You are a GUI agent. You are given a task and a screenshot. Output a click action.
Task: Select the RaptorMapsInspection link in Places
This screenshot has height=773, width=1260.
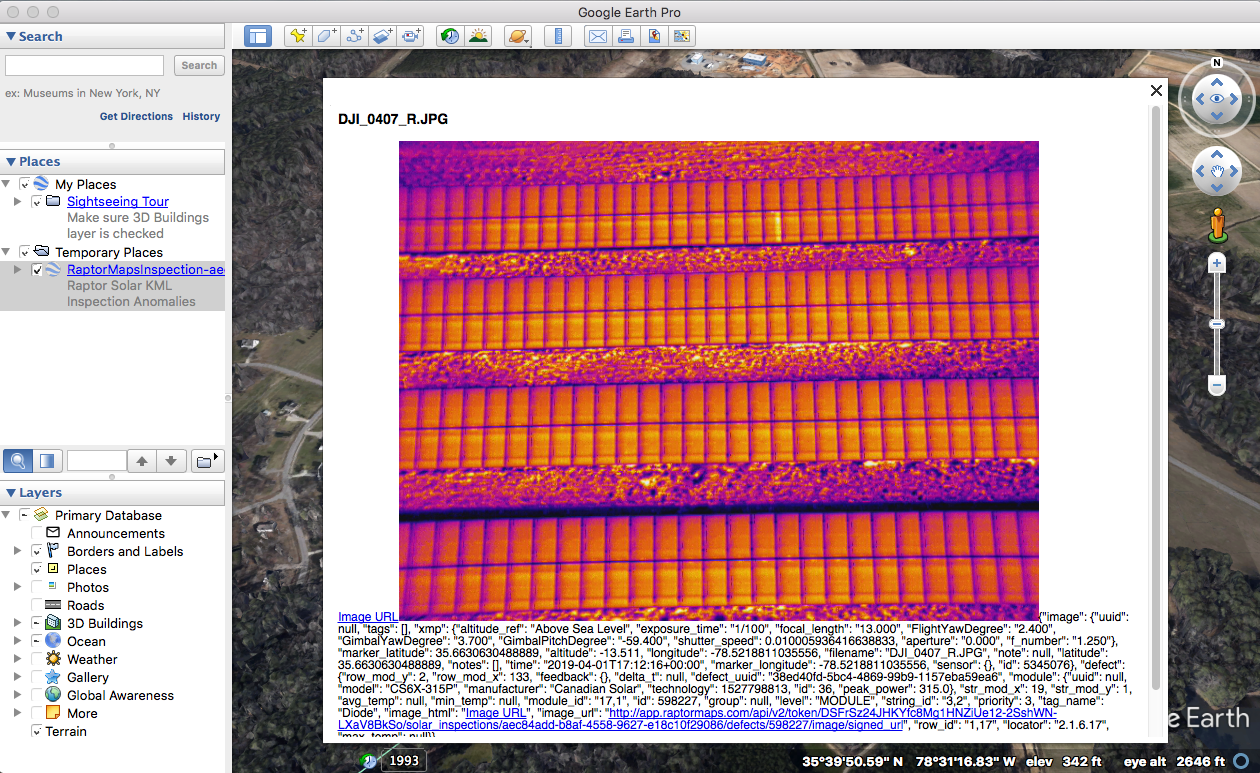(146, 270)
